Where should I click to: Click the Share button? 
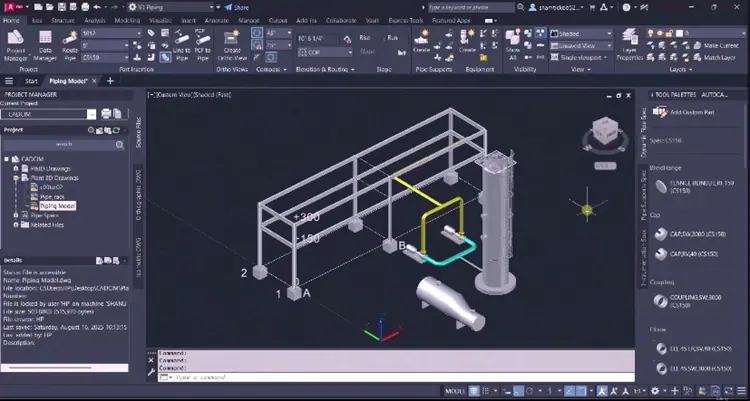237,7
